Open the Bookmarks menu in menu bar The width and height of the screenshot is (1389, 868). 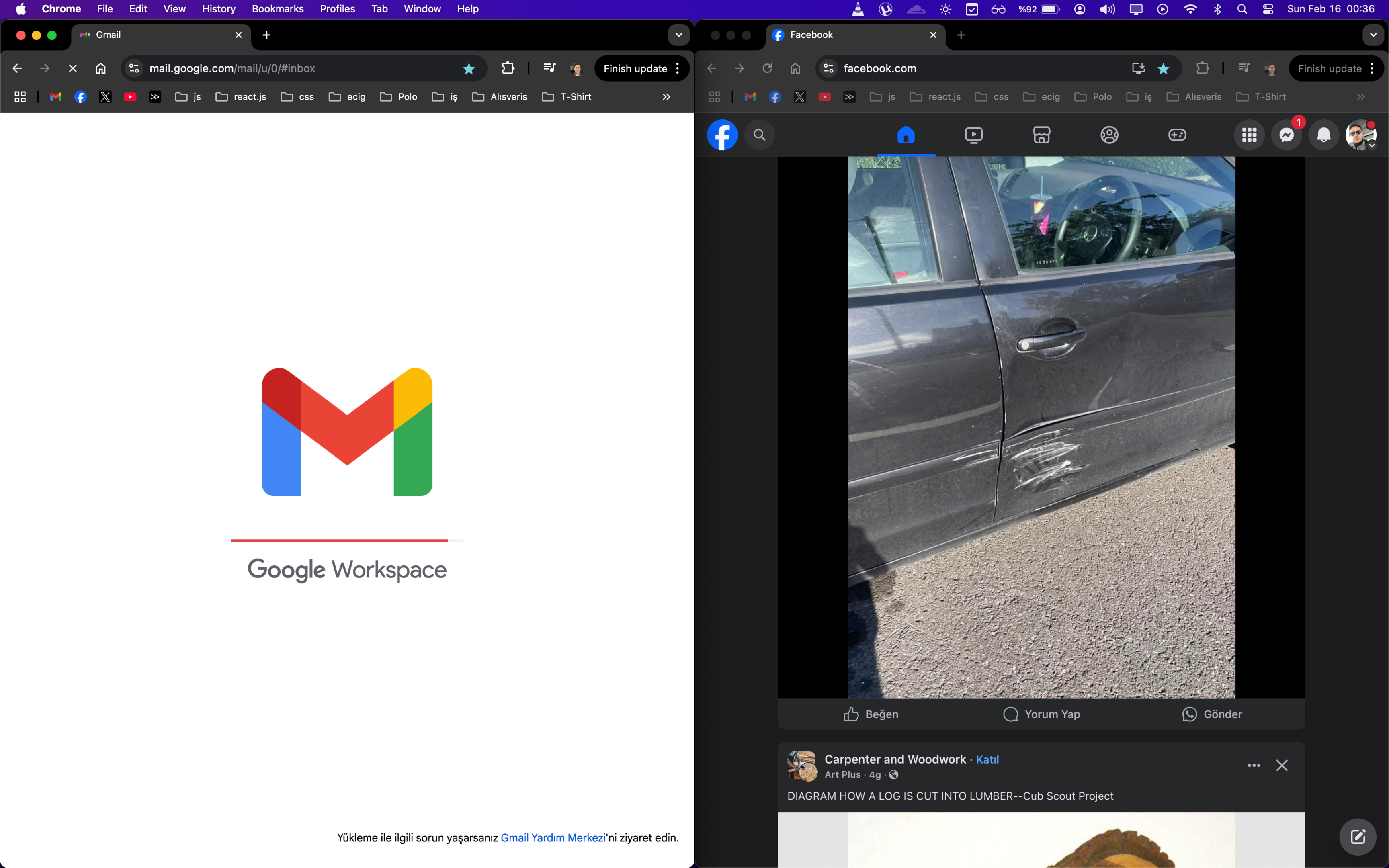tap(278, 8)
